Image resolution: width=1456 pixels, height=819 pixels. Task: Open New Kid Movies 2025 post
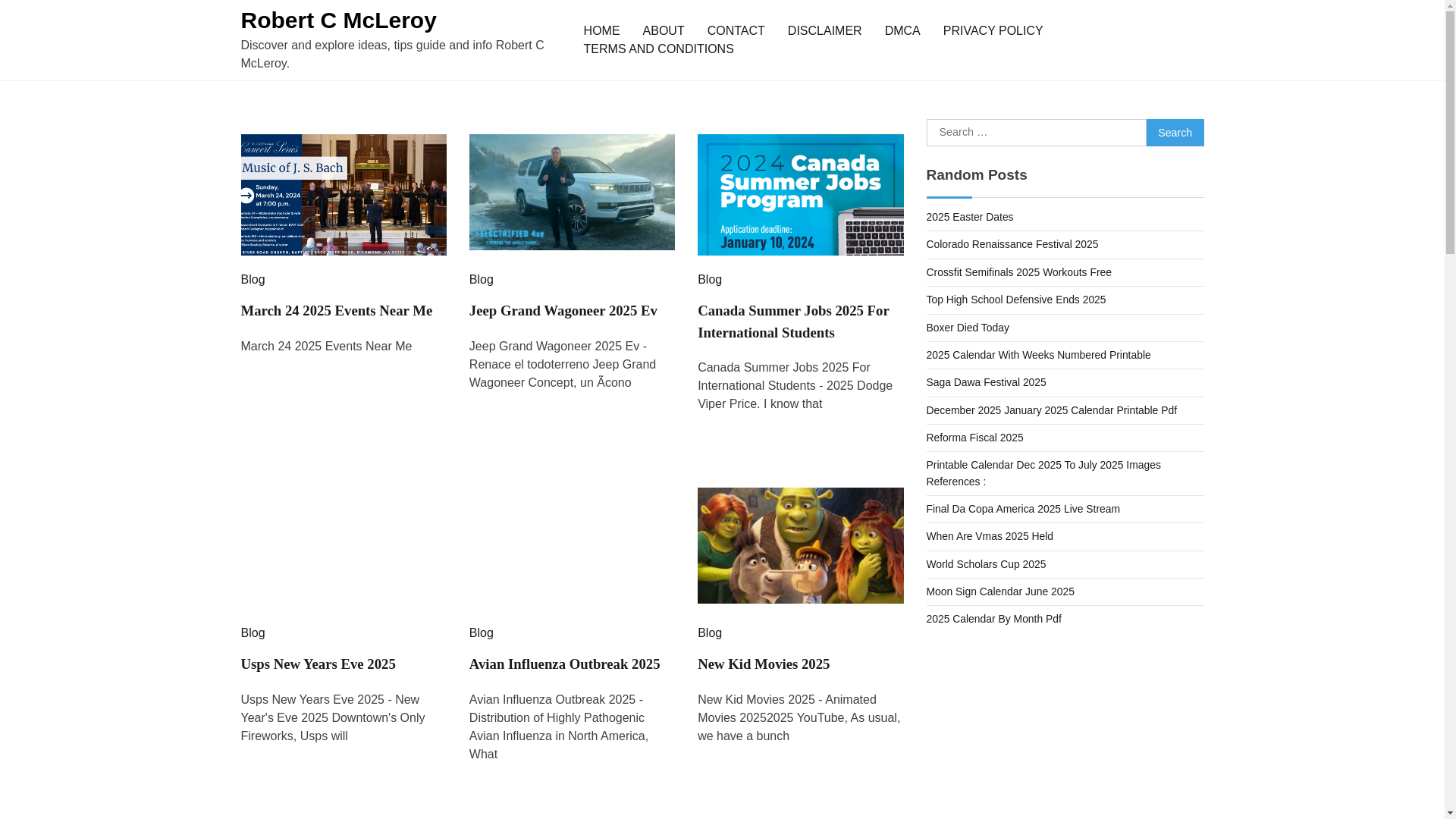pos(764,664)
